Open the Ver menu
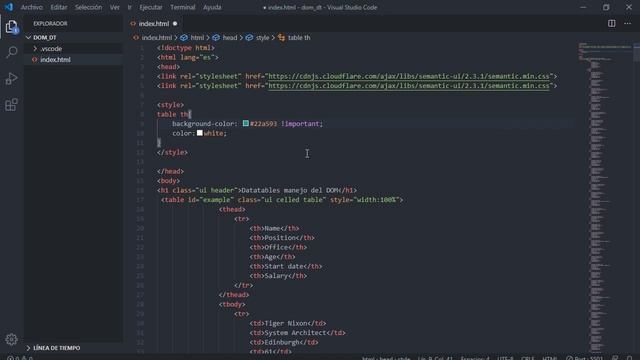This screenshot has height=360, width=640. [x=115, y=7]
